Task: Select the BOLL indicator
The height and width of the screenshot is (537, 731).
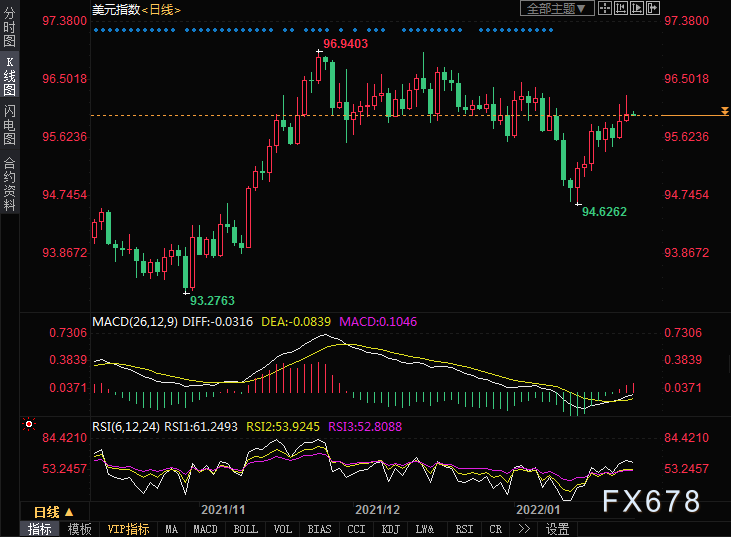Action: point(243,529)
